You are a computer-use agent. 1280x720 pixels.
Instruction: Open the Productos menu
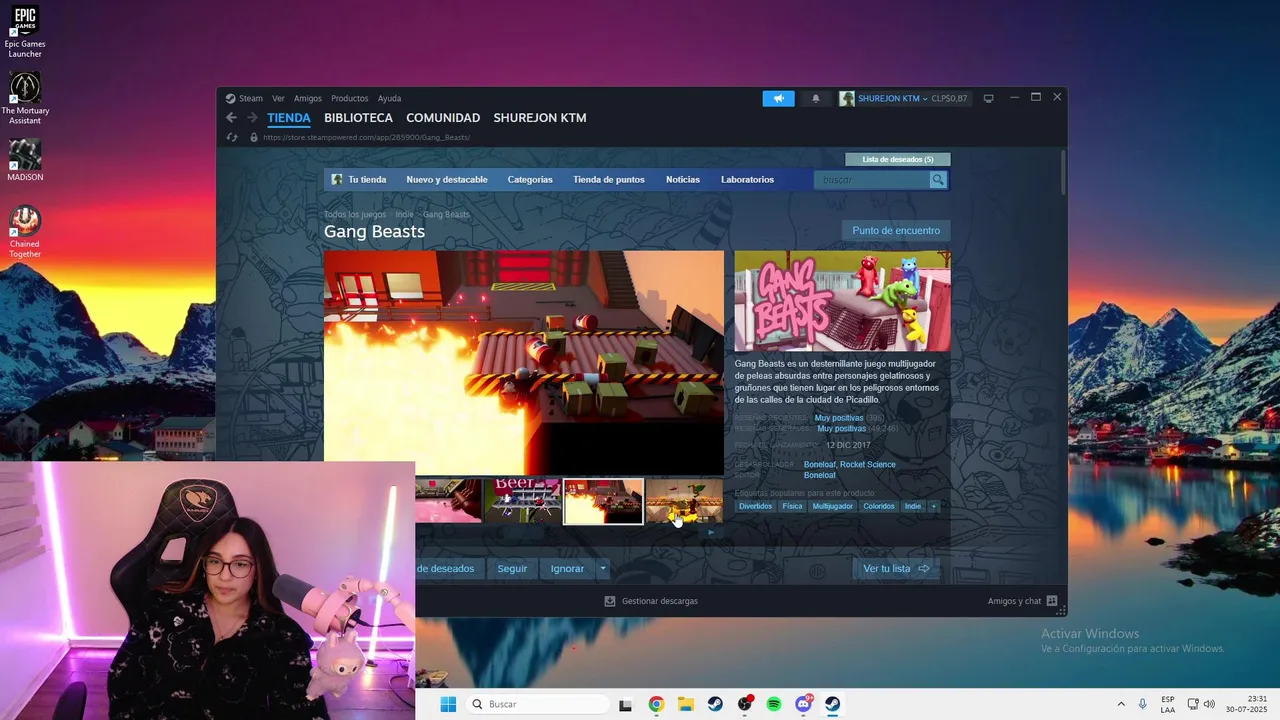350,98
